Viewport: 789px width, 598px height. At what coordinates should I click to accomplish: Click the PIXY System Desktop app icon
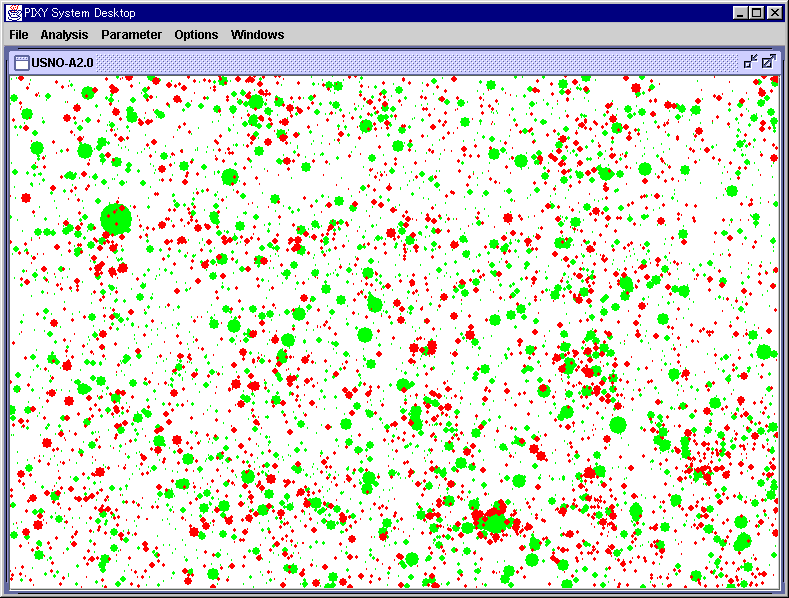pos(14,13)
